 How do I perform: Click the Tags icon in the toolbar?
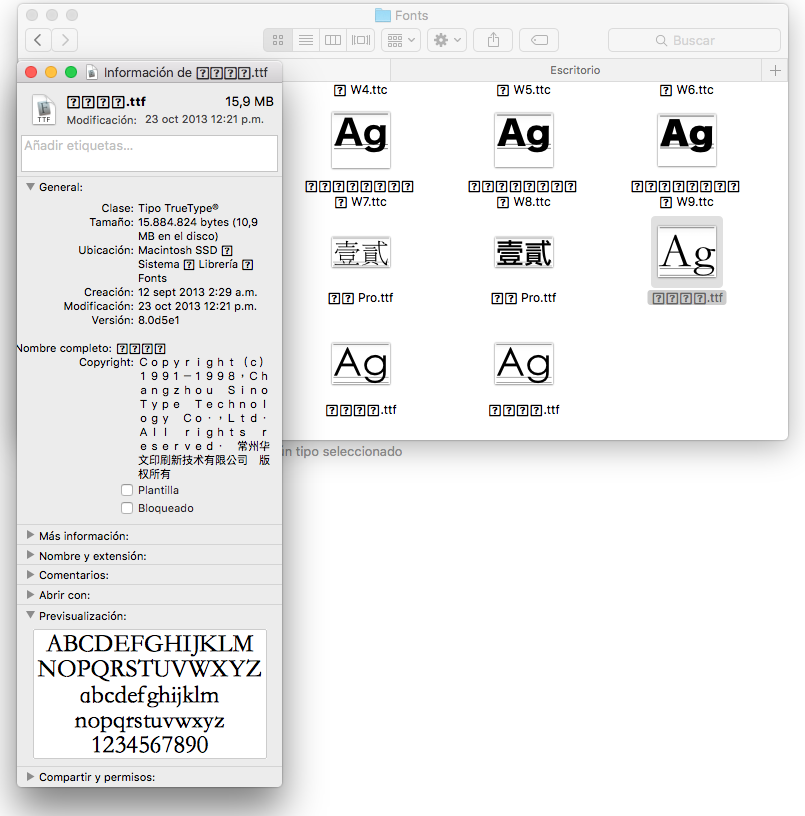pyautogui.click(x=539, y=40)
